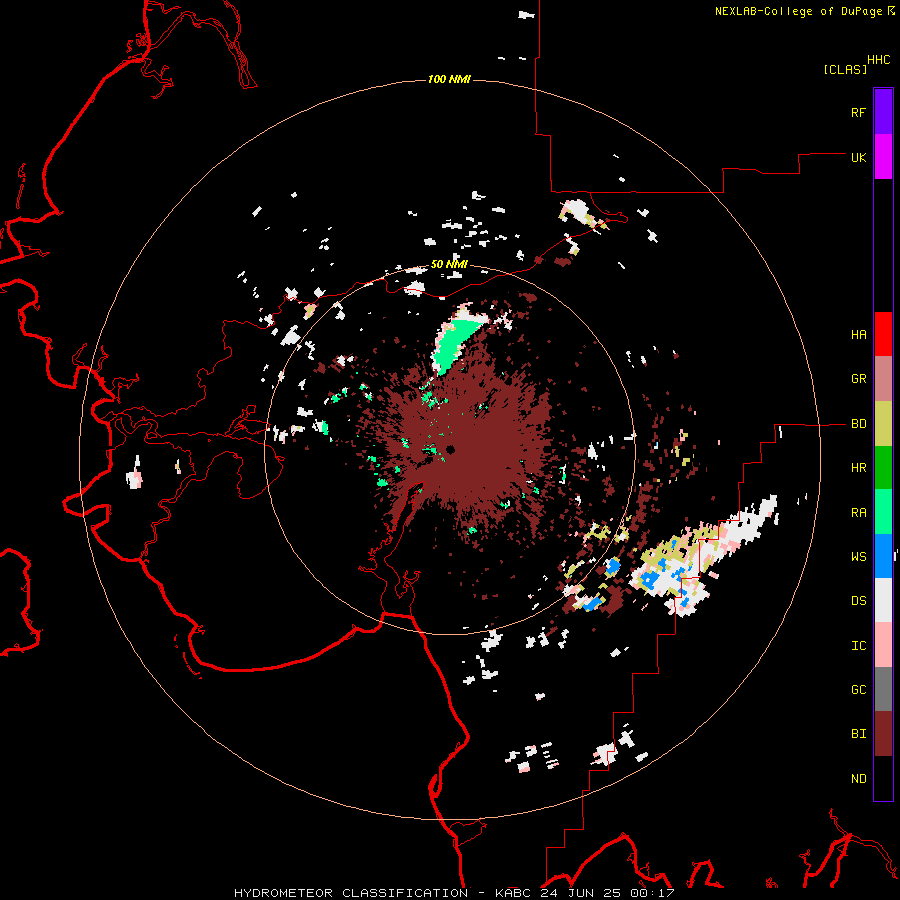This screenshot has width=900, height=900.
Task: Click the 'KABC' radar site identifier
Action: (514, 893)
